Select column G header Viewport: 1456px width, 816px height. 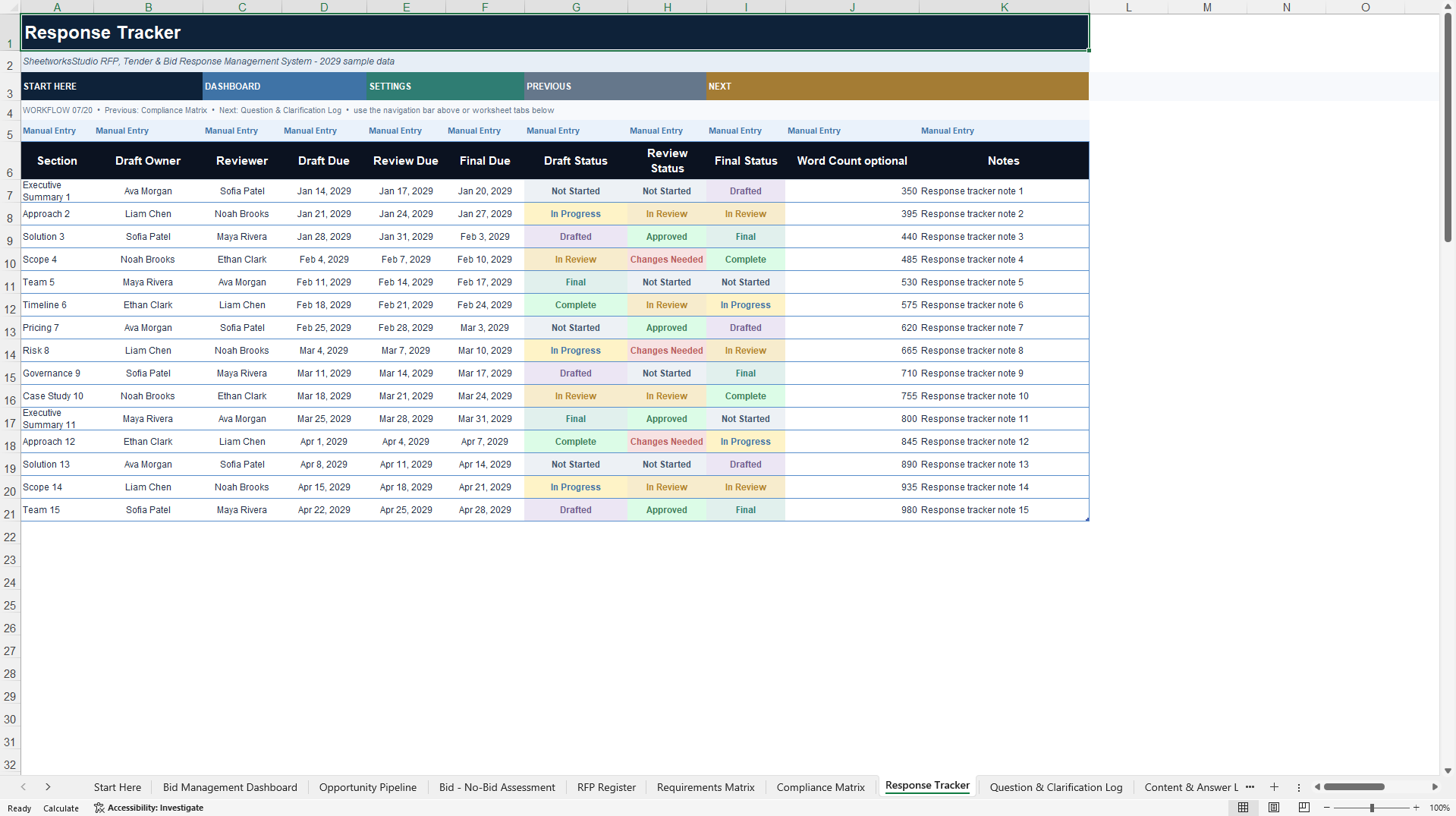click(x=576, y=7)
